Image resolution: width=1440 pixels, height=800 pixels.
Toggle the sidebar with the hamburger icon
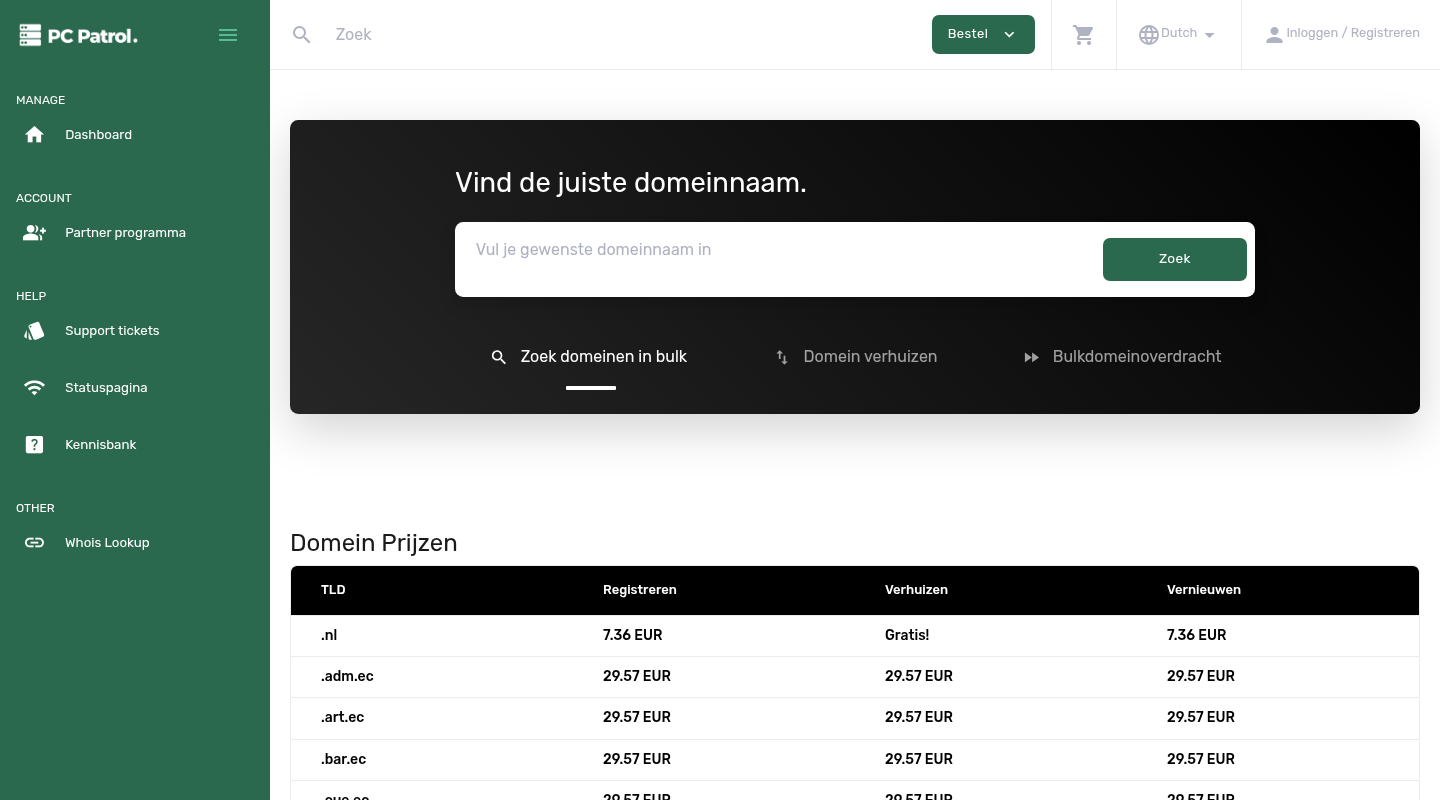point(228,34)
